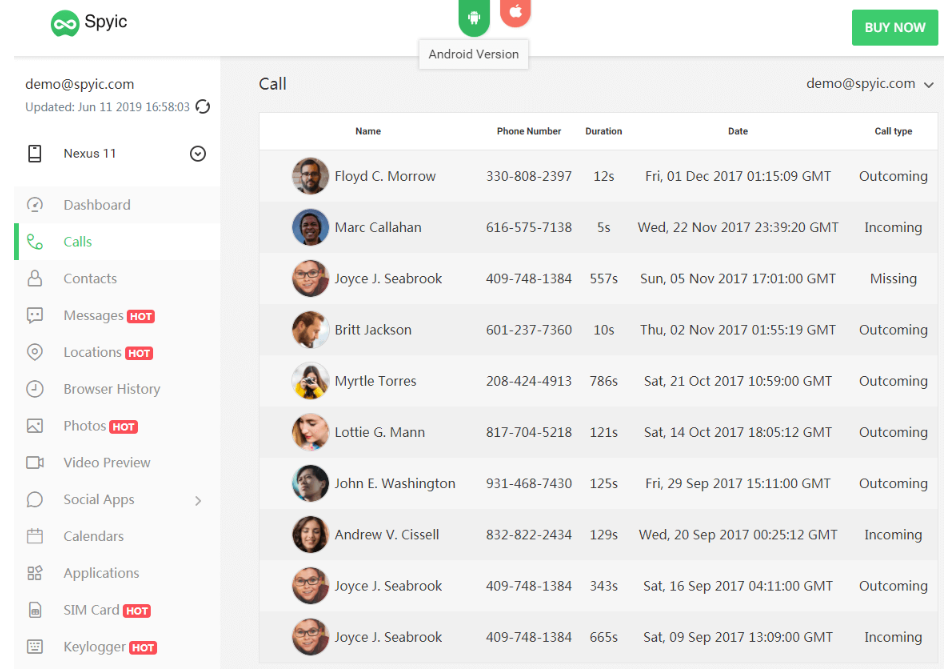The width and height of the screenshot is (948, 669).
Task: Expand the Nexus 11 device dropdown
Action: tap(198, 154)
